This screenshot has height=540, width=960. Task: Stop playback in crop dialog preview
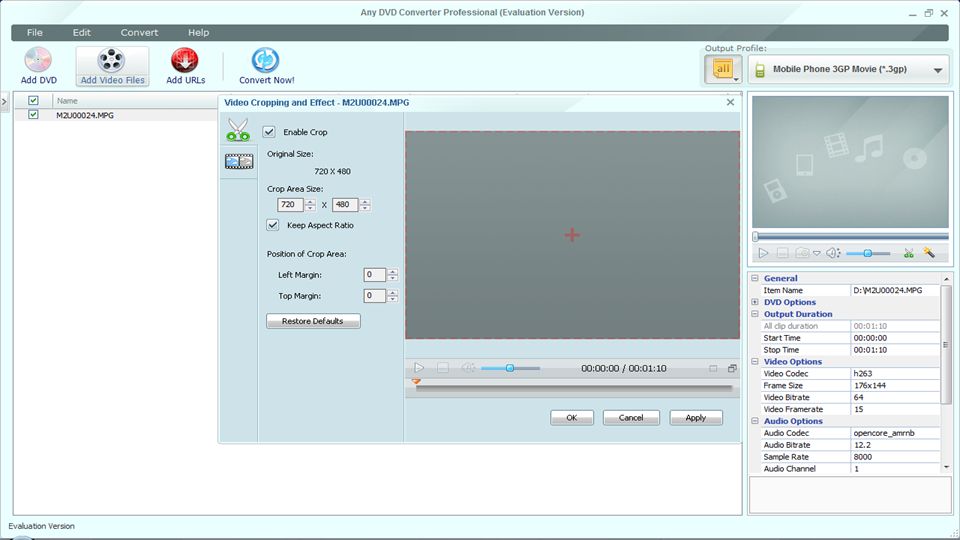click(x=443, y=368)
